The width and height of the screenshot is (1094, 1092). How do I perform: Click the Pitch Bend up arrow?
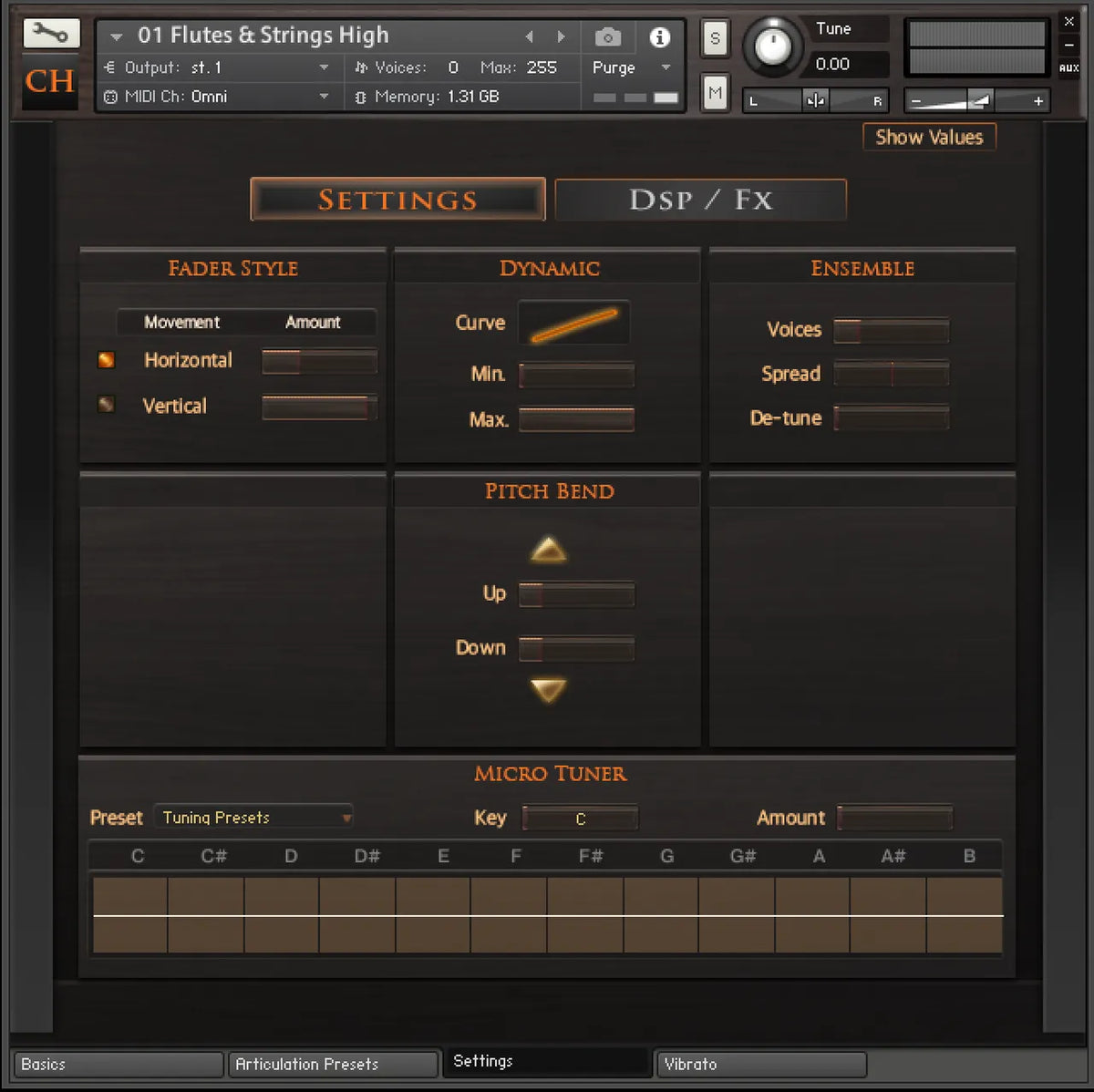point(548,551)
